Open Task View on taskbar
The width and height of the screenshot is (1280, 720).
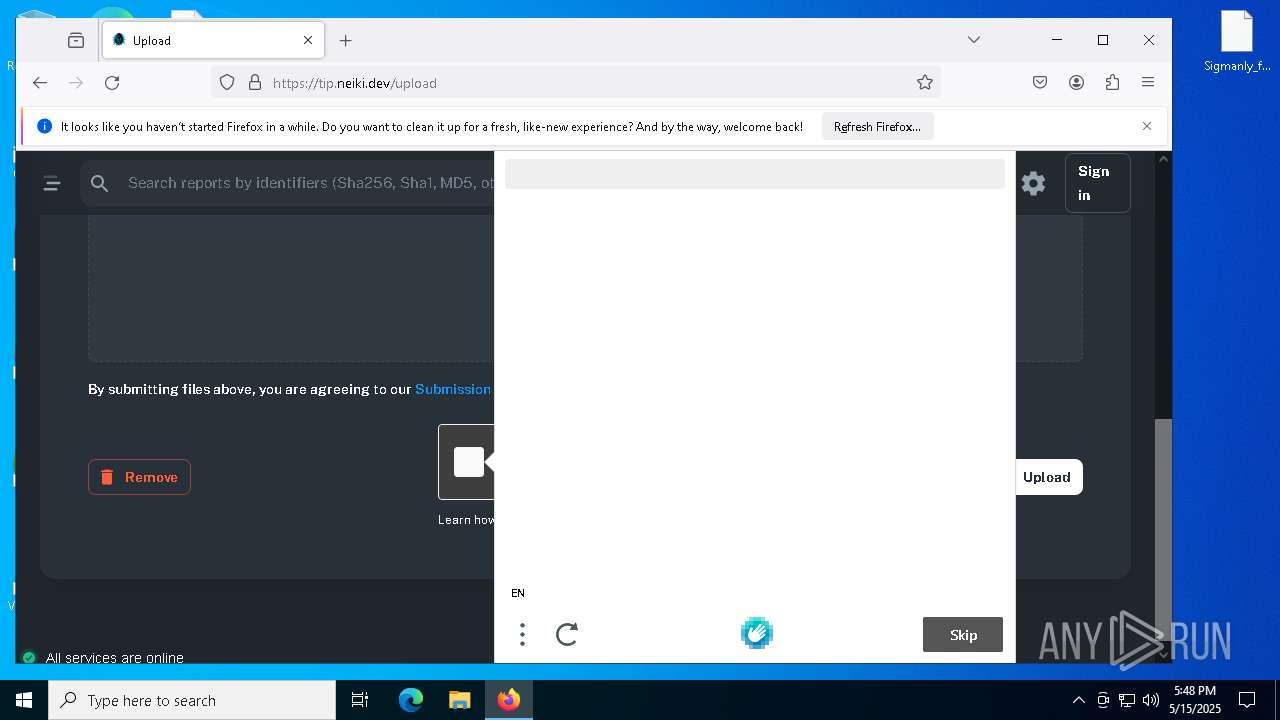[x=360, y=700]
